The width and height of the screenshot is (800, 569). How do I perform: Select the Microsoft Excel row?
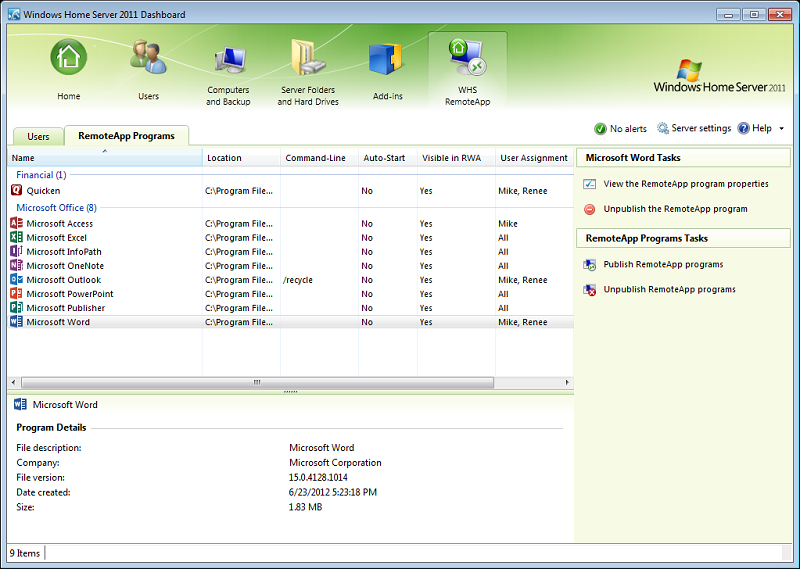point(291,237)
